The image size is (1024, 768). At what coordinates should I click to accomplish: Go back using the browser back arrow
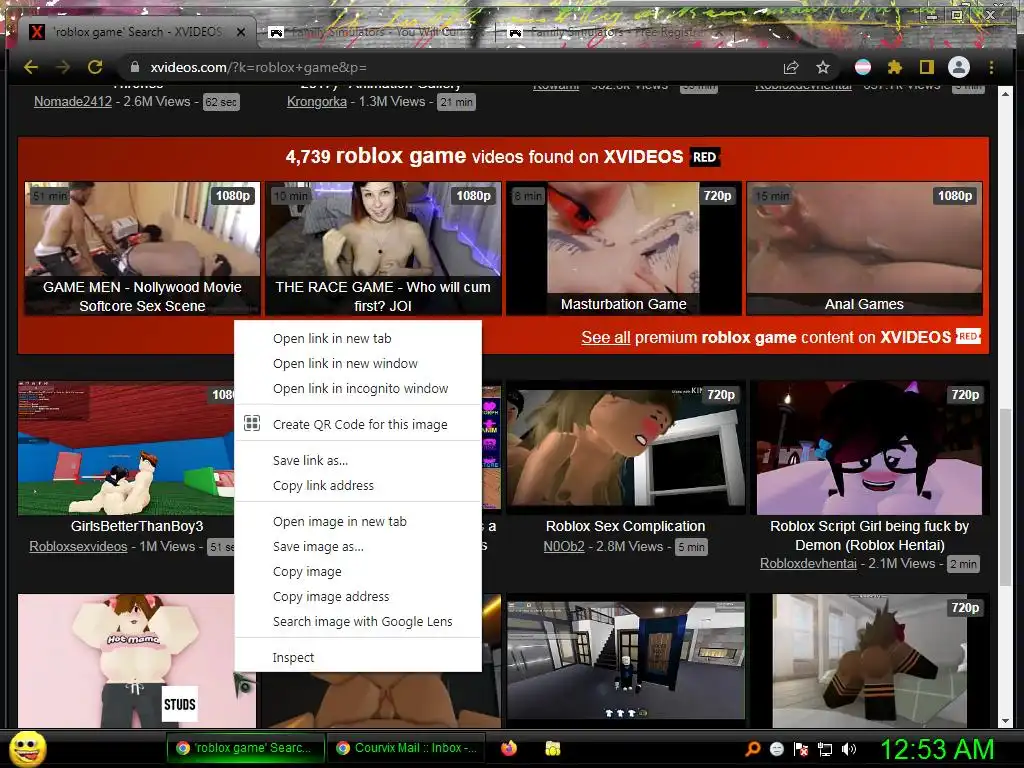[x=31, y=67]
